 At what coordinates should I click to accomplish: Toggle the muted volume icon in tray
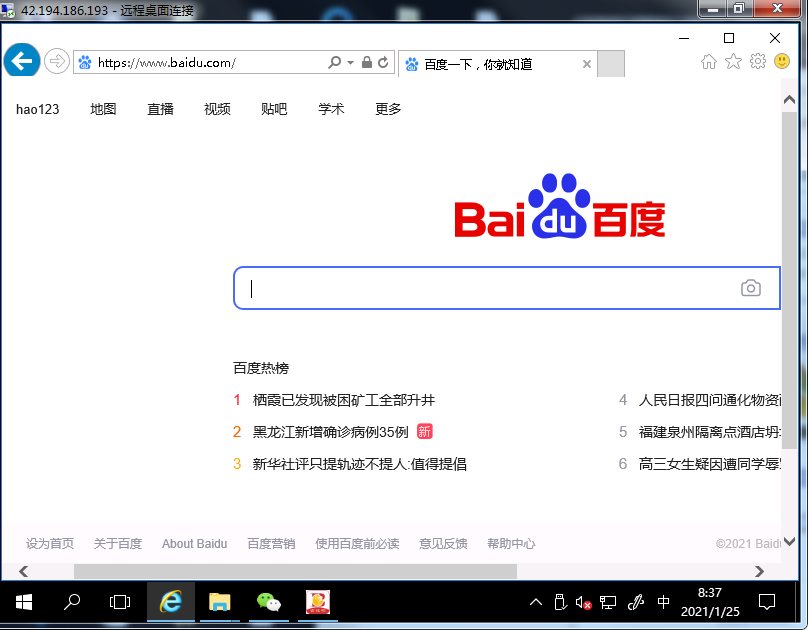(583, 603)
